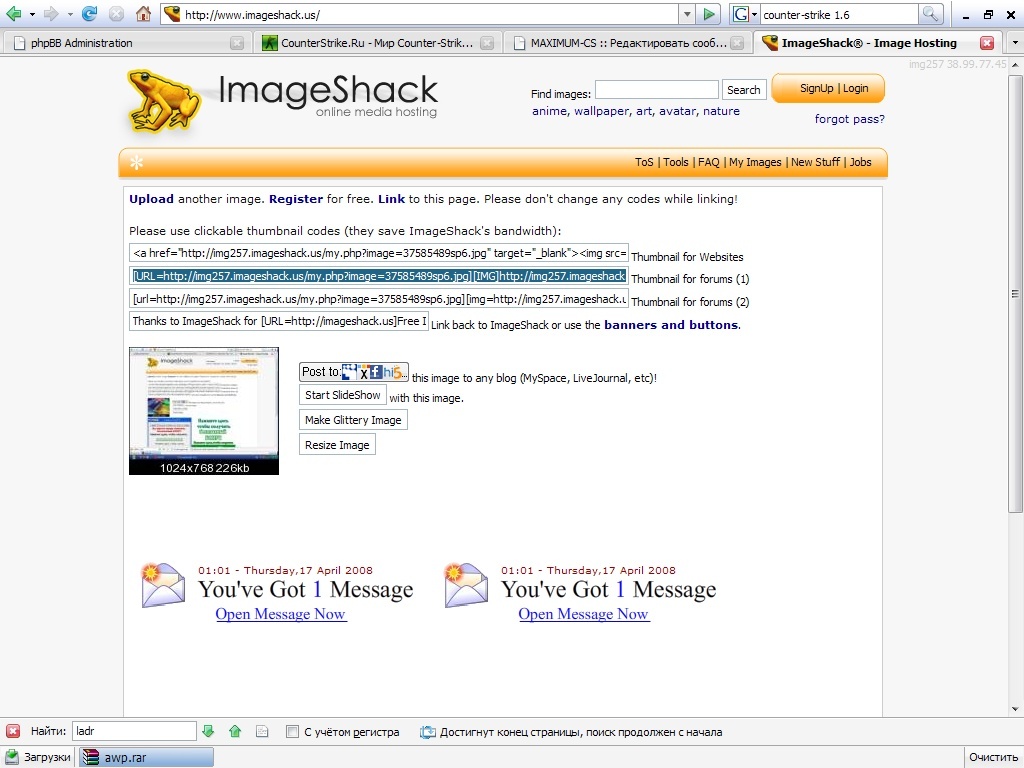Viewport: 1024px width, 768px height.
Task: Open the browser Home page icon
Action: (x=143, y=14)
